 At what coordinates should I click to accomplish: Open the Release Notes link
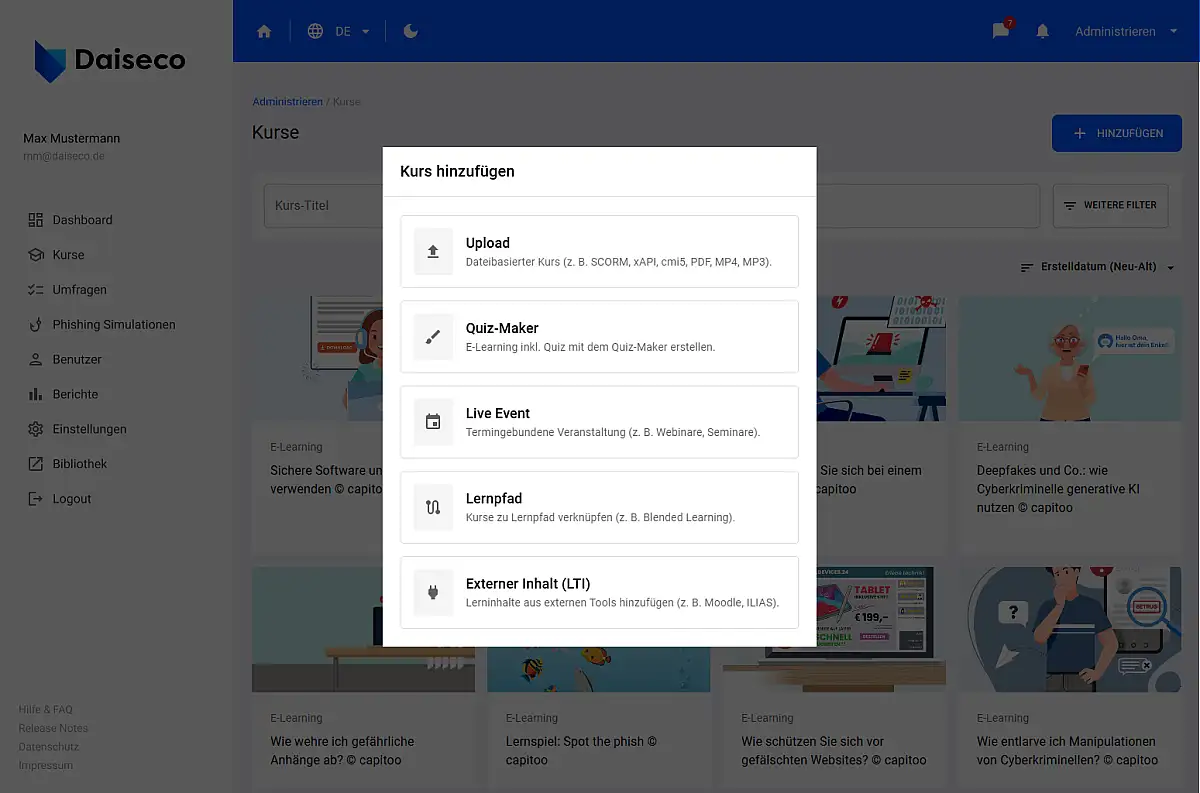tap(53, 728)
